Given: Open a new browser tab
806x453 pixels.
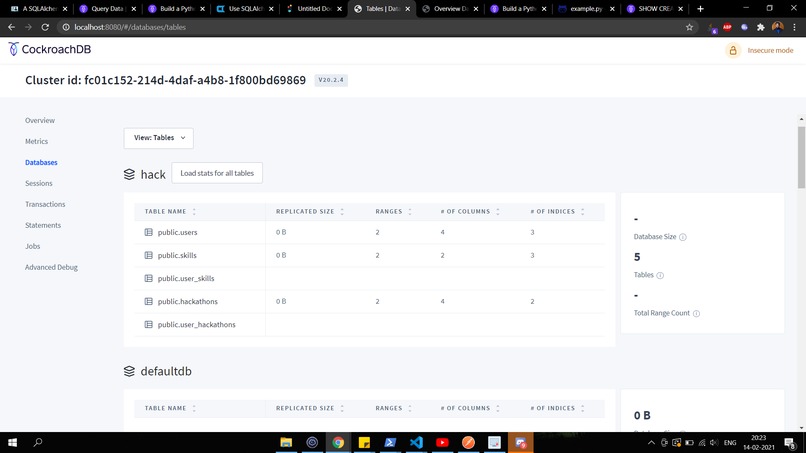Looking at the screenshot, I should pyautogui.click(x=700, y=9).
